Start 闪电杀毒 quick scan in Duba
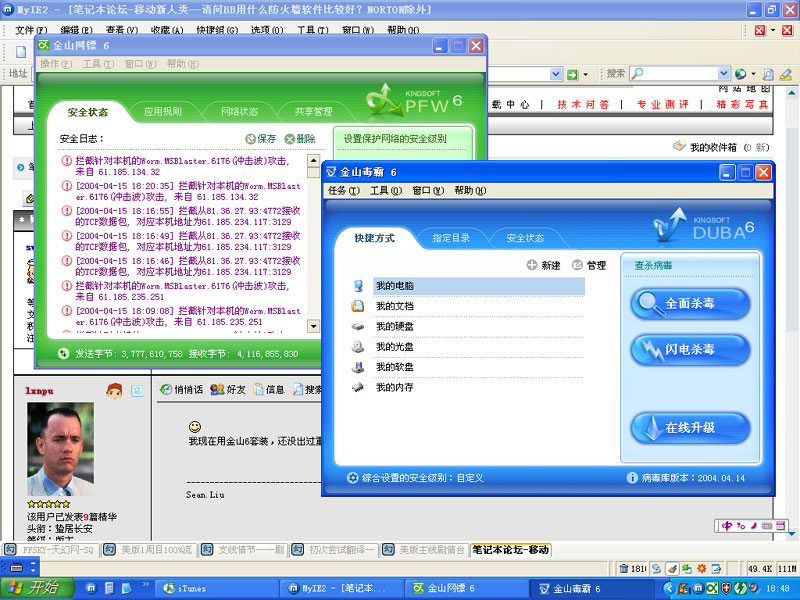 690,350
